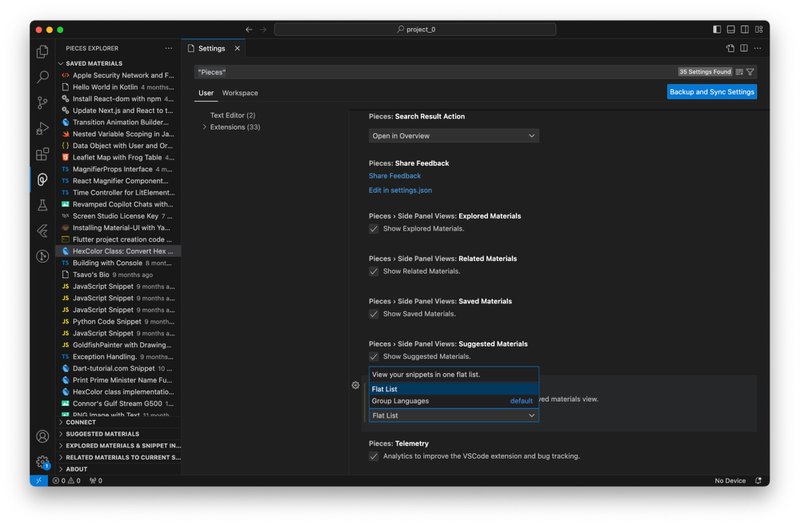Open Customize Layout icon
The height and width of the screenshot is (526, 800).
pyautogui.click(x=759, y=30)
